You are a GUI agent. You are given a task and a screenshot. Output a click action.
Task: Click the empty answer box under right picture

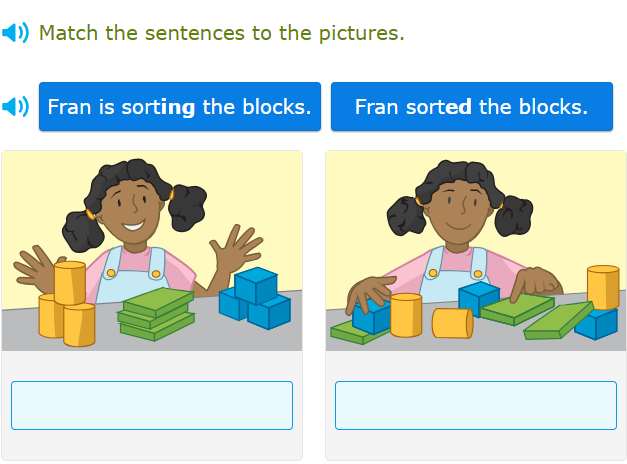476,405
